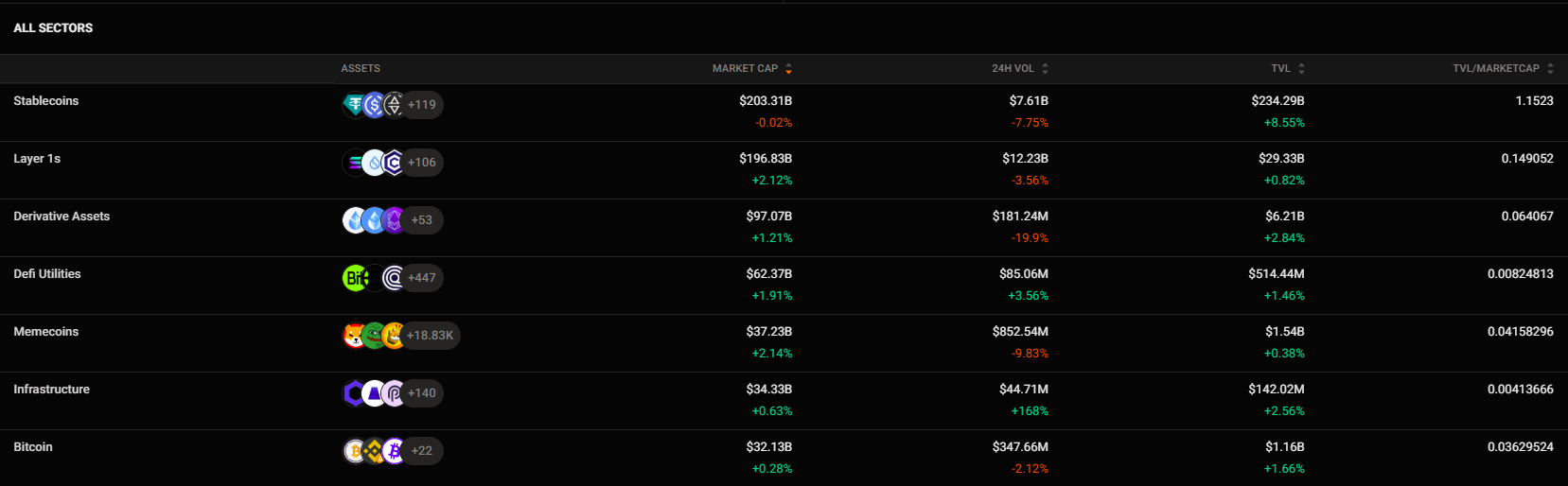The width and height of the screenshot is (1568, 486).
Task: Click the middle white icon in Infrastructure row
Action: (375, 393)
